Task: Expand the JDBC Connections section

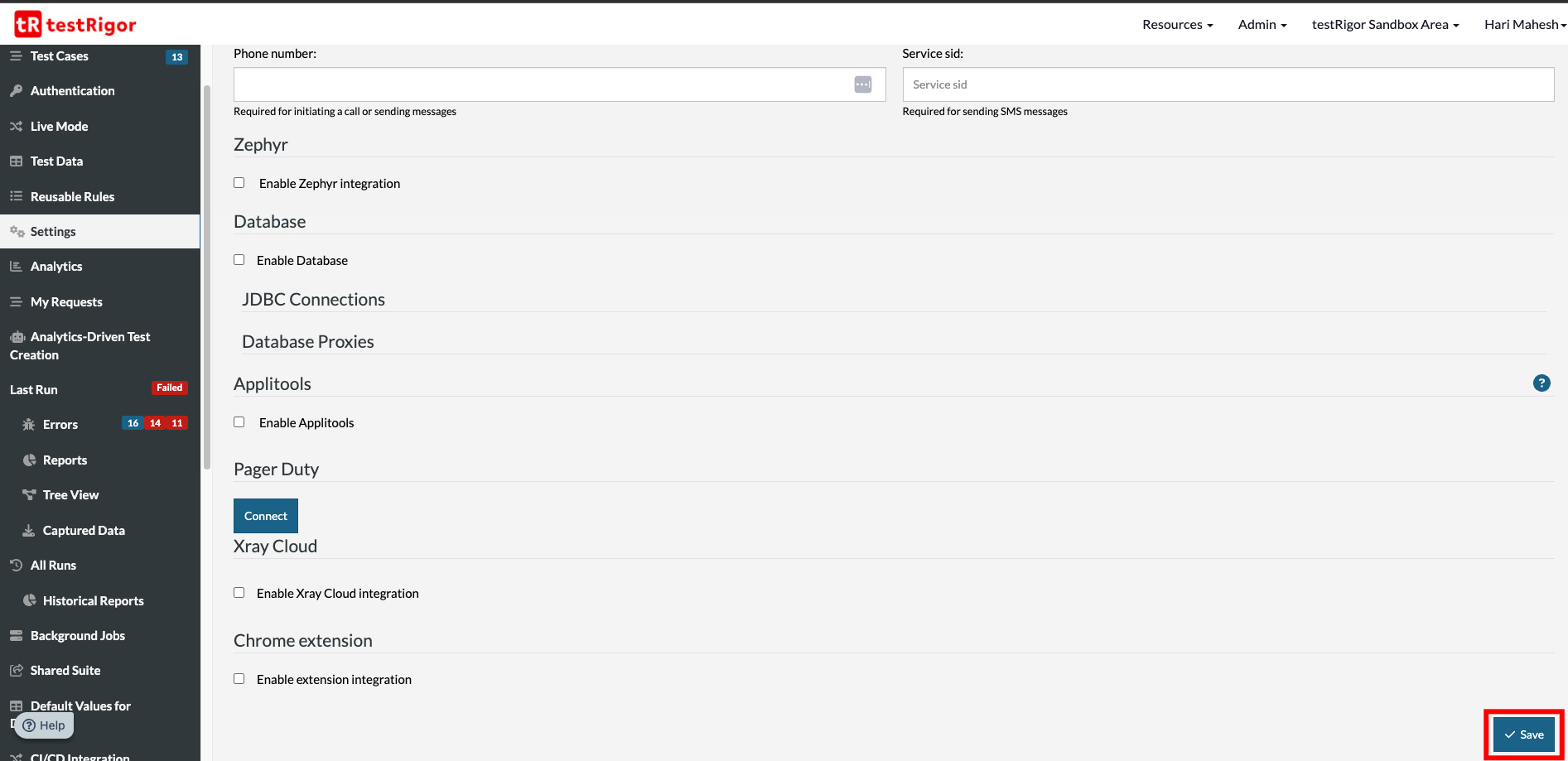Action: (313, 300)
